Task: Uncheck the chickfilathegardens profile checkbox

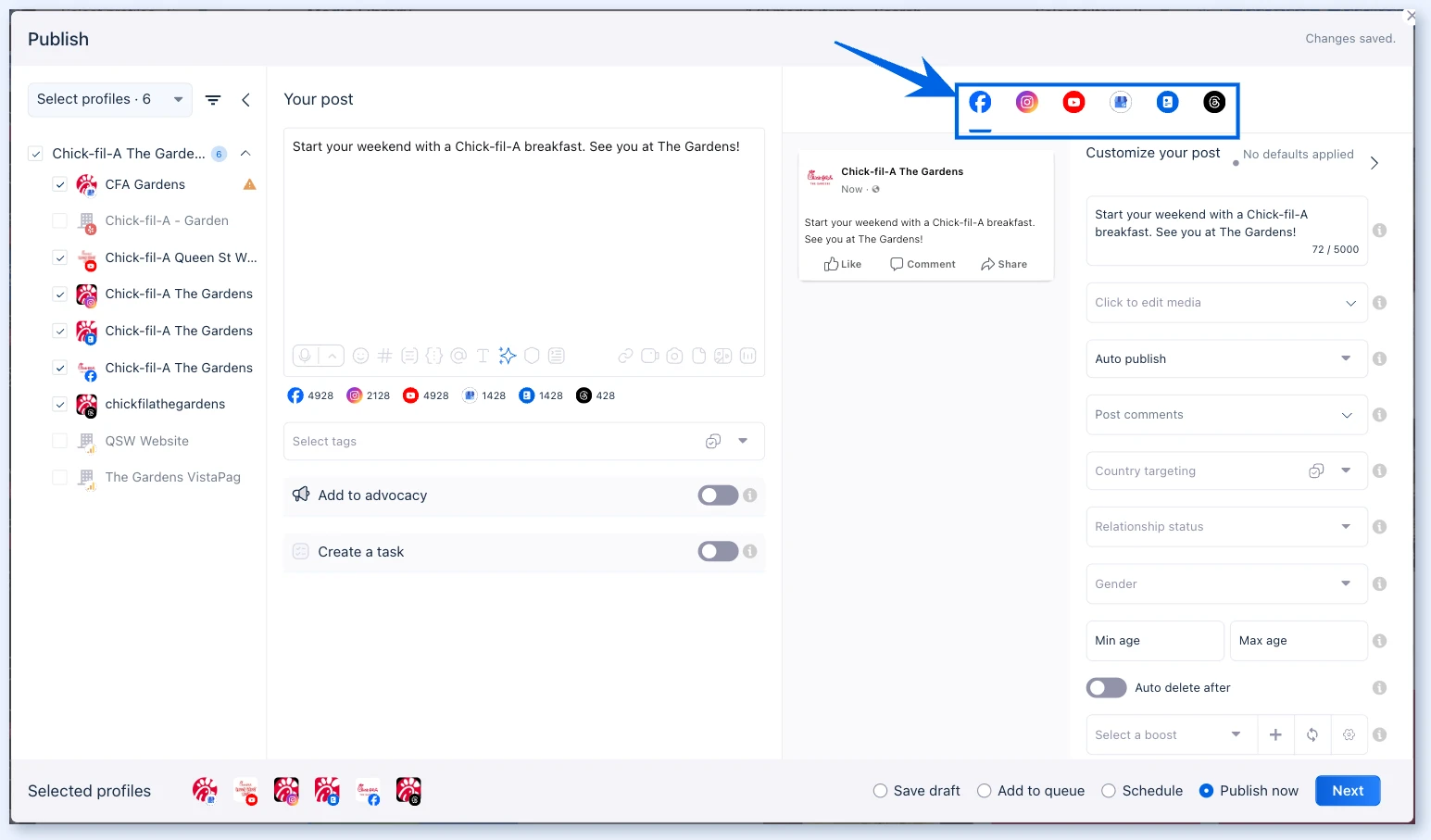Action: pos(59,404)
